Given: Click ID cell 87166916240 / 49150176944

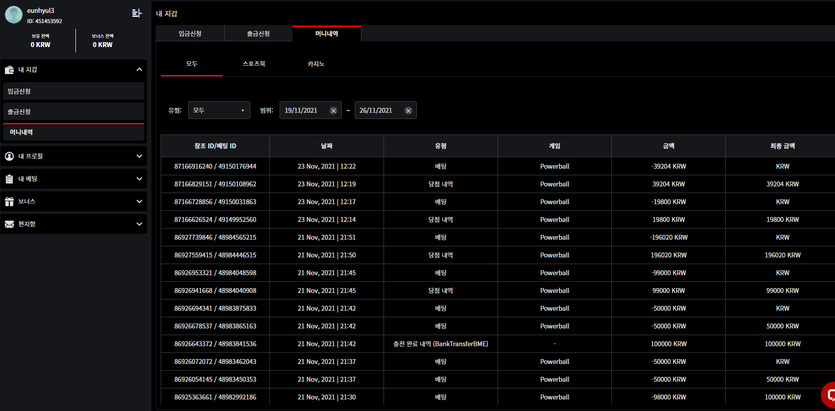Looking at the screenshot, I should click(x=215, y=166).
